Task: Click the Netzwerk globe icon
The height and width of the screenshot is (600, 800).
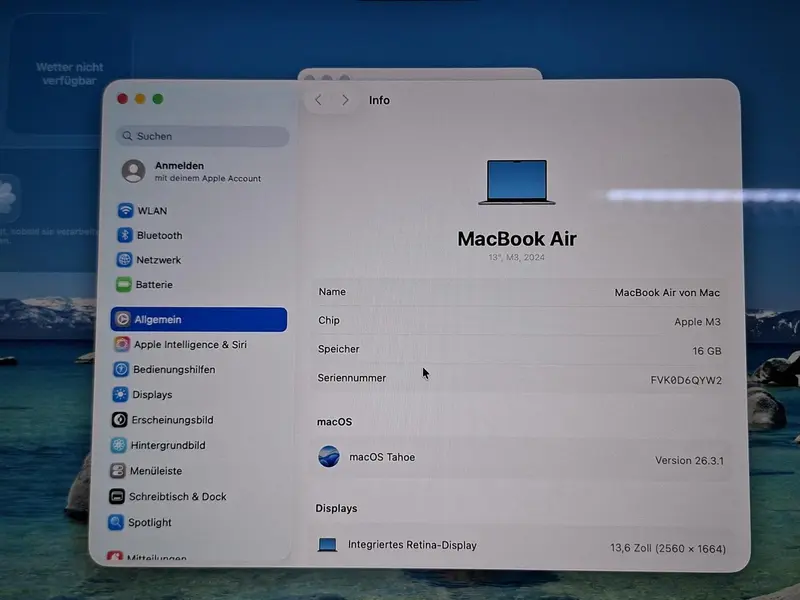Action: [124, 260]
